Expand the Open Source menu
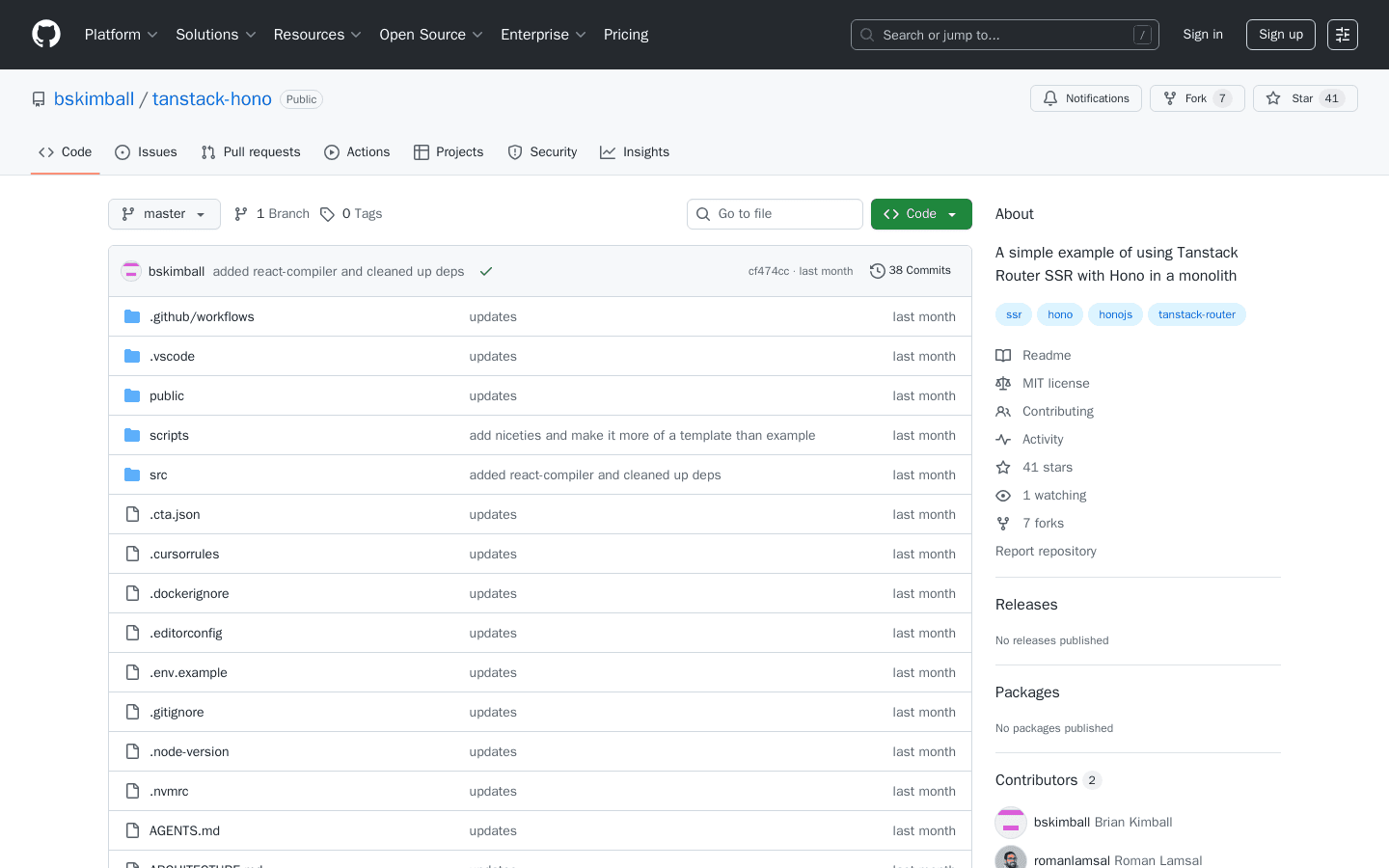Screen dimensions: 1389x868 [x=431, y=35]
